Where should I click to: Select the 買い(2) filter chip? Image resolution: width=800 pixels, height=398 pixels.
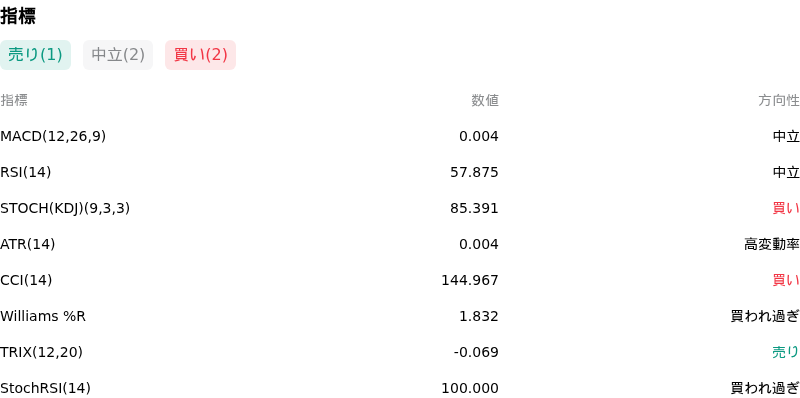click(x=201, y=55)
